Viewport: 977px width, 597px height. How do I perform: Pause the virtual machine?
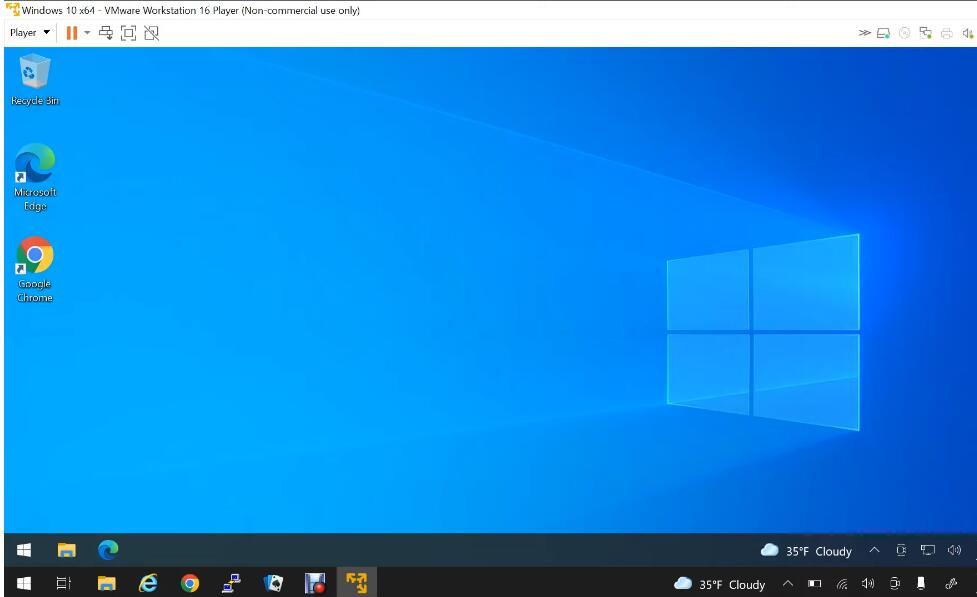(x=72, y=33)
